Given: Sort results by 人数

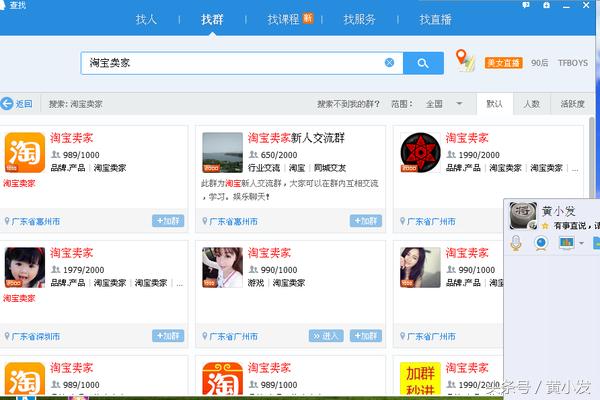Looking at the screenshot, I should pyautogui.click(x=532, y=104).
